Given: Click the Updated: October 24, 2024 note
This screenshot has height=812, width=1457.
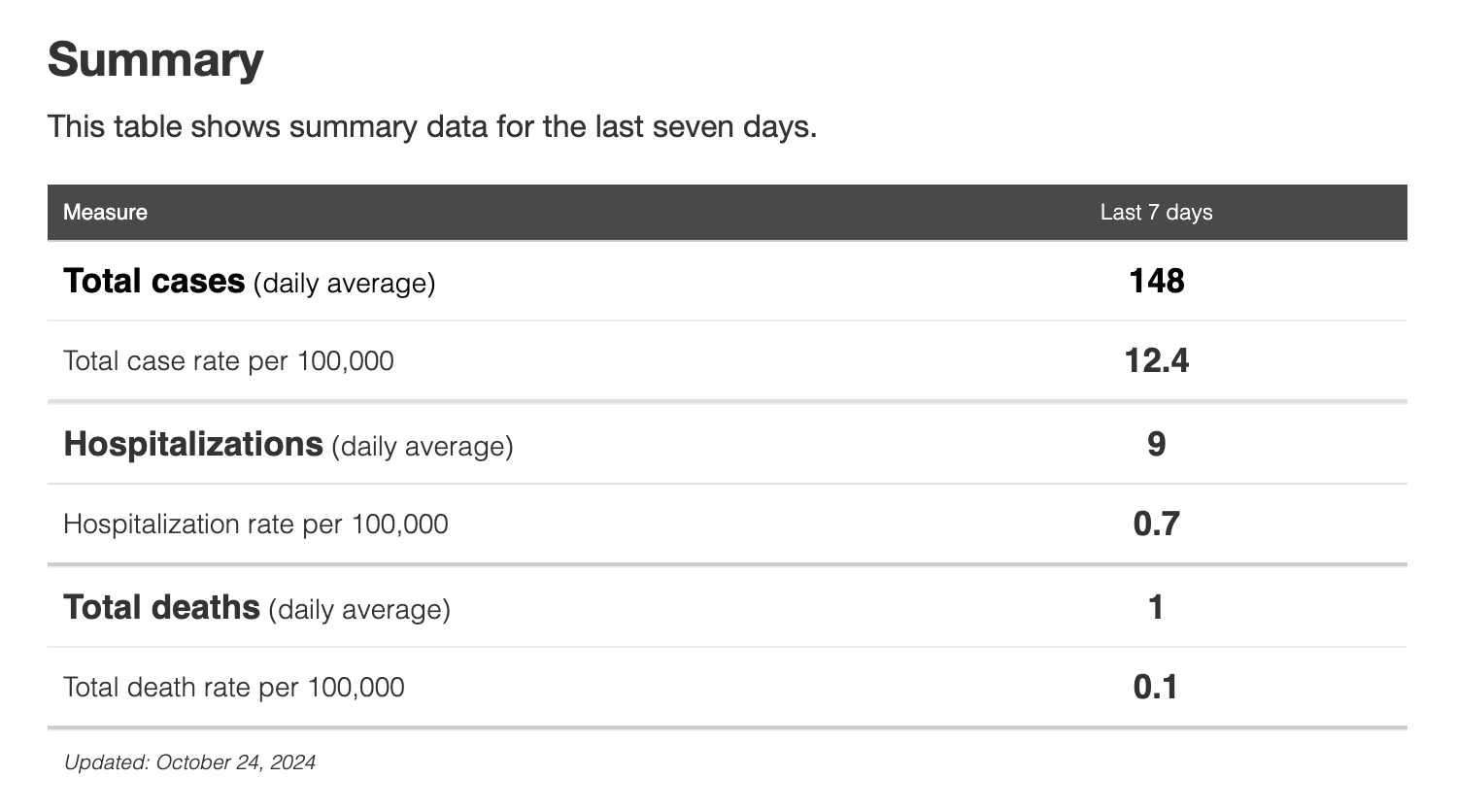Looking at the screenshot, I should [189, 762].
